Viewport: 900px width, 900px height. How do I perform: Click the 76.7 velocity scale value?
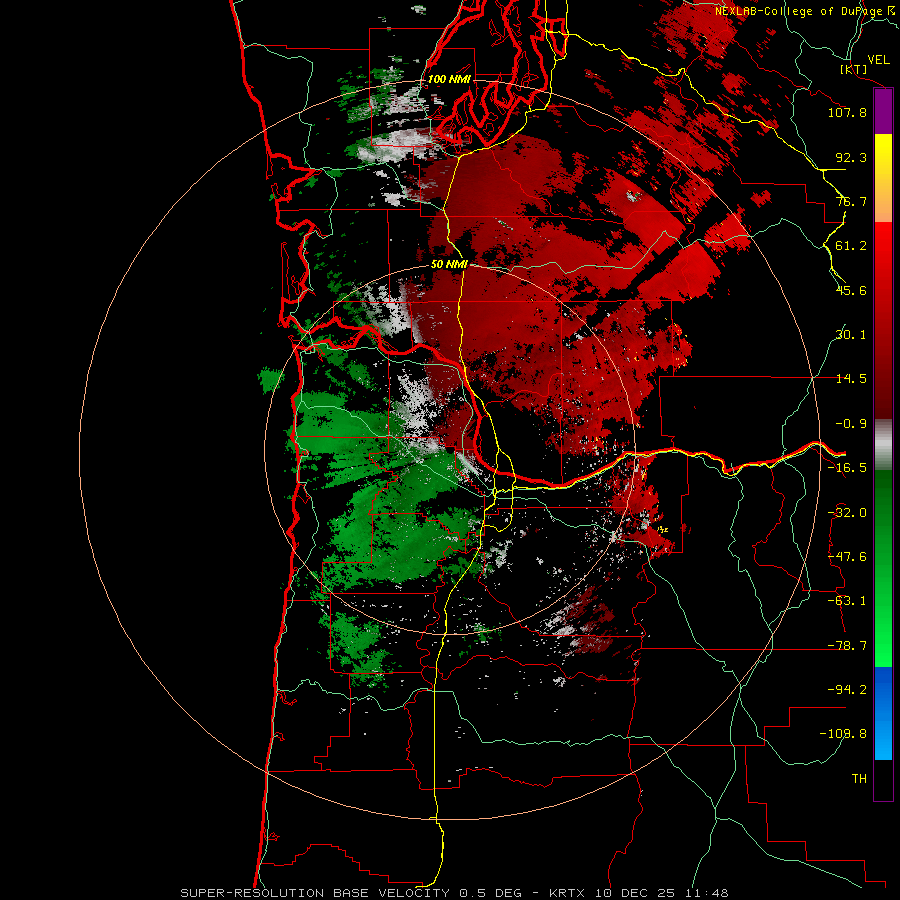[851, 201]
